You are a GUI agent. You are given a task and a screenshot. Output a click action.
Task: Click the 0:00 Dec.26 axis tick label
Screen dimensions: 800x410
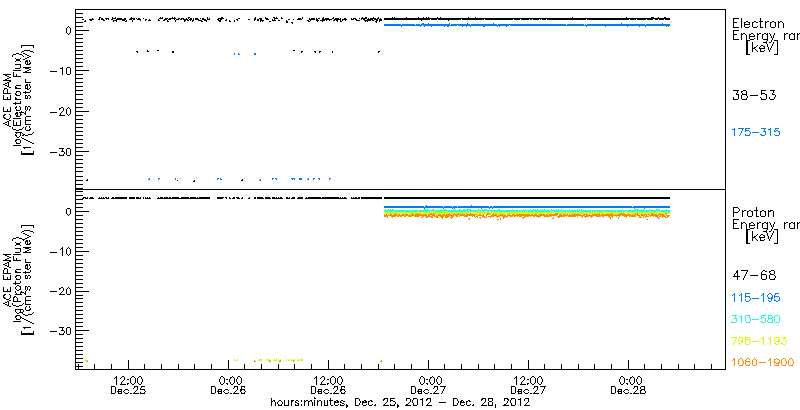229,386
